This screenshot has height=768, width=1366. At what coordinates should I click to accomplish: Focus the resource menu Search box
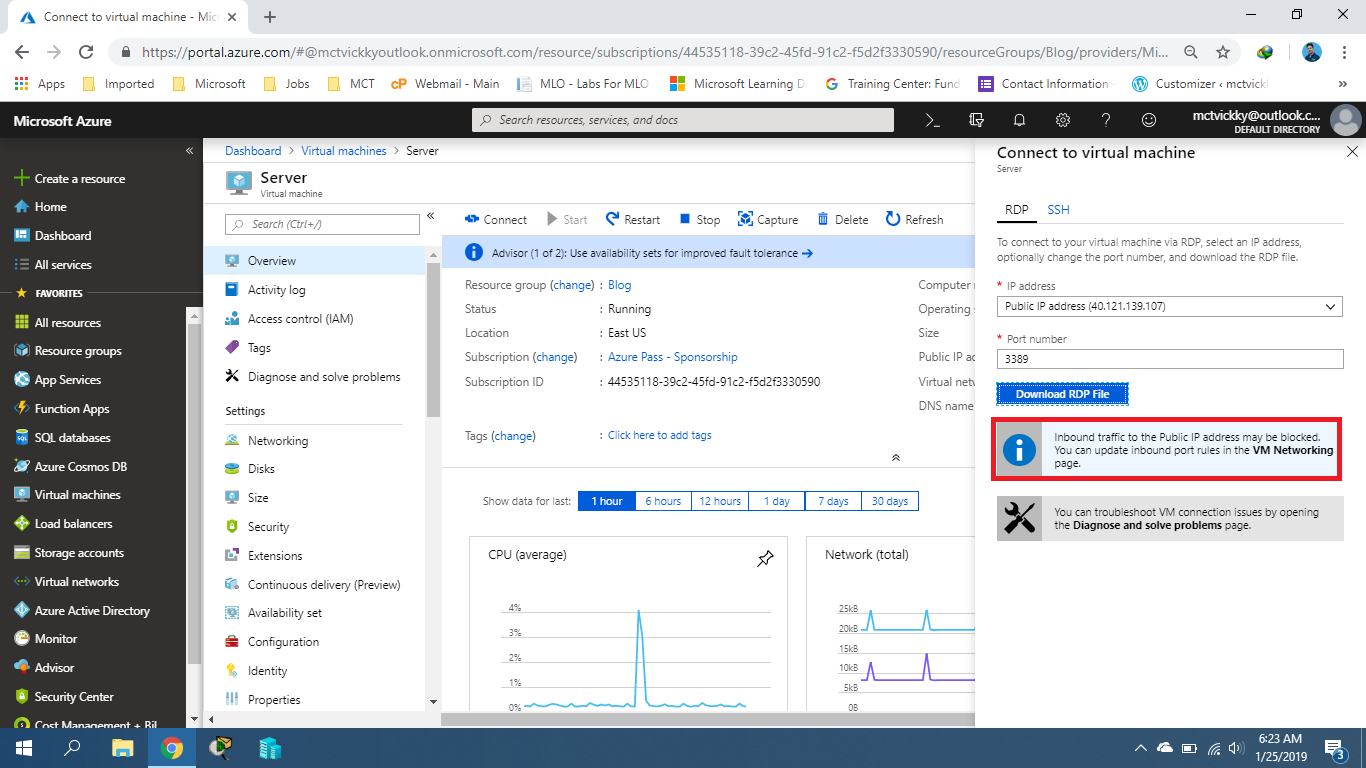pyautogui.click(x=322, y=224)
